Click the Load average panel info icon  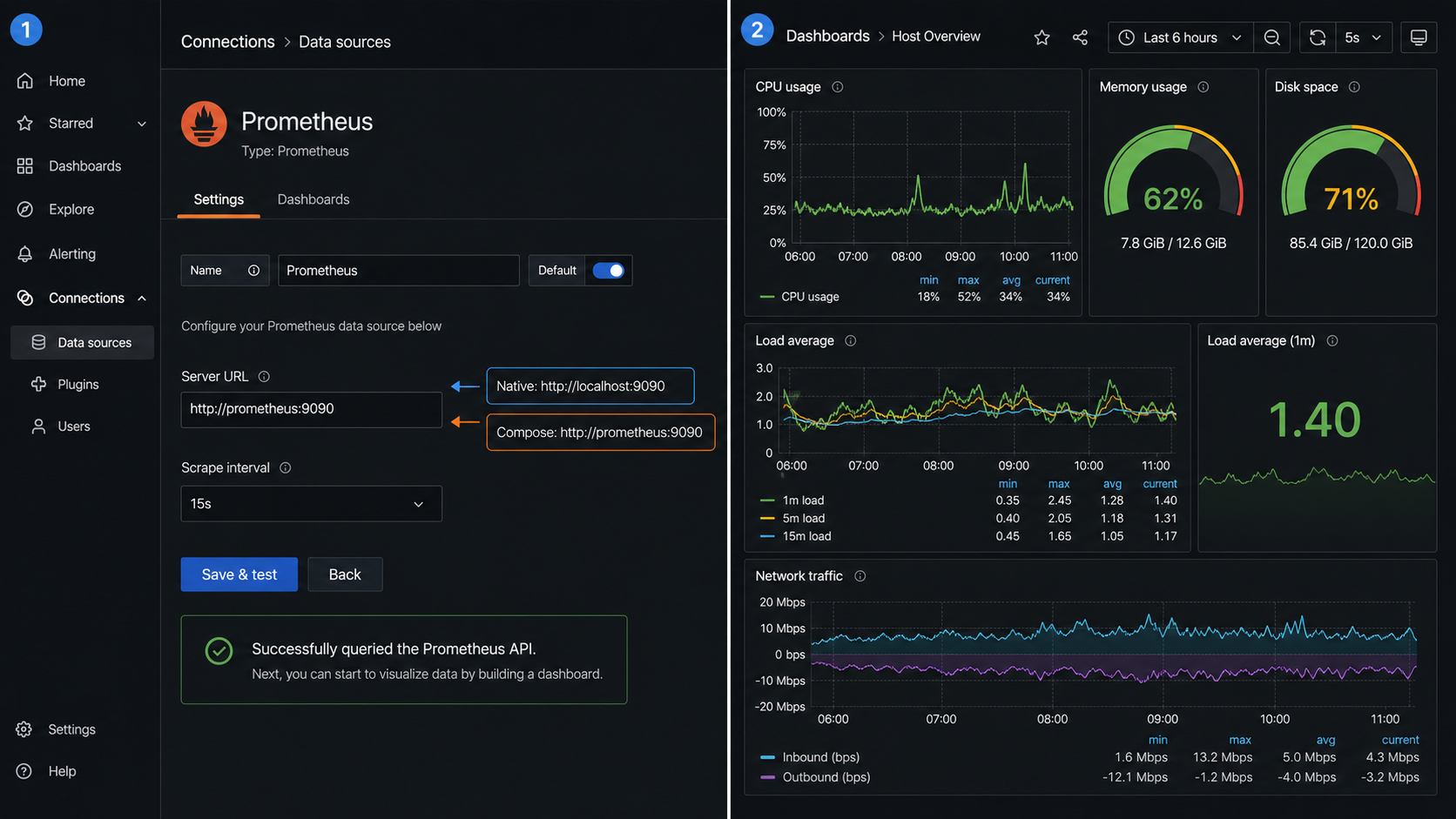tap(851, 341)
